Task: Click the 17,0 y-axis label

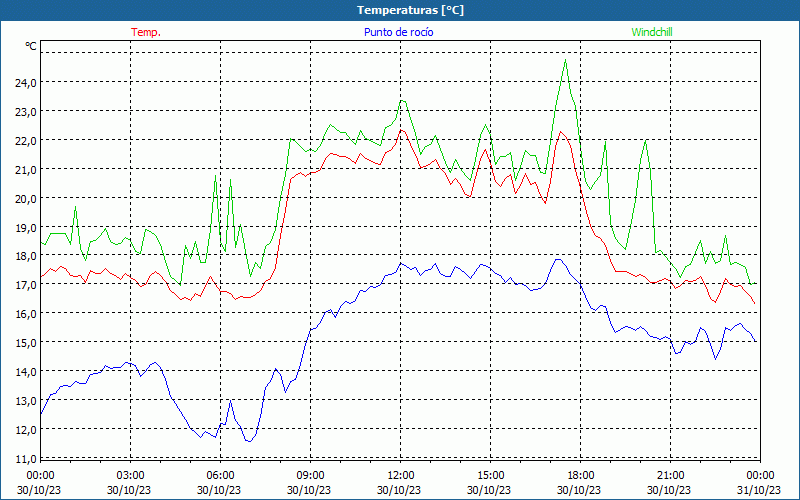Action: click(26, 285)
